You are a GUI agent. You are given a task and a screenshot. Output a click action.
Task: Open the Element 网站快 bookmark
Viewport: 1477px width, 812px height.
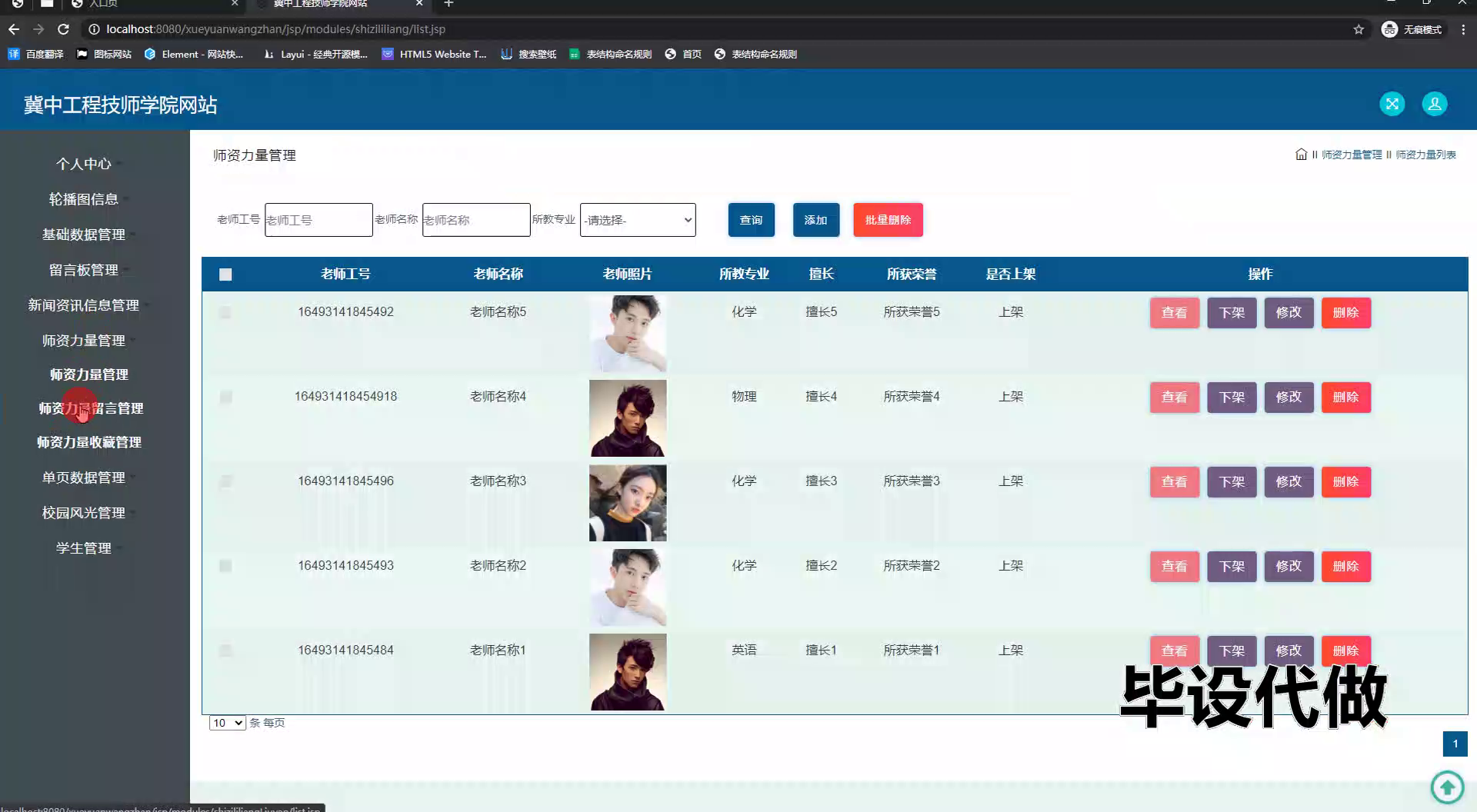pyautogui.click(x=194, y=54)
